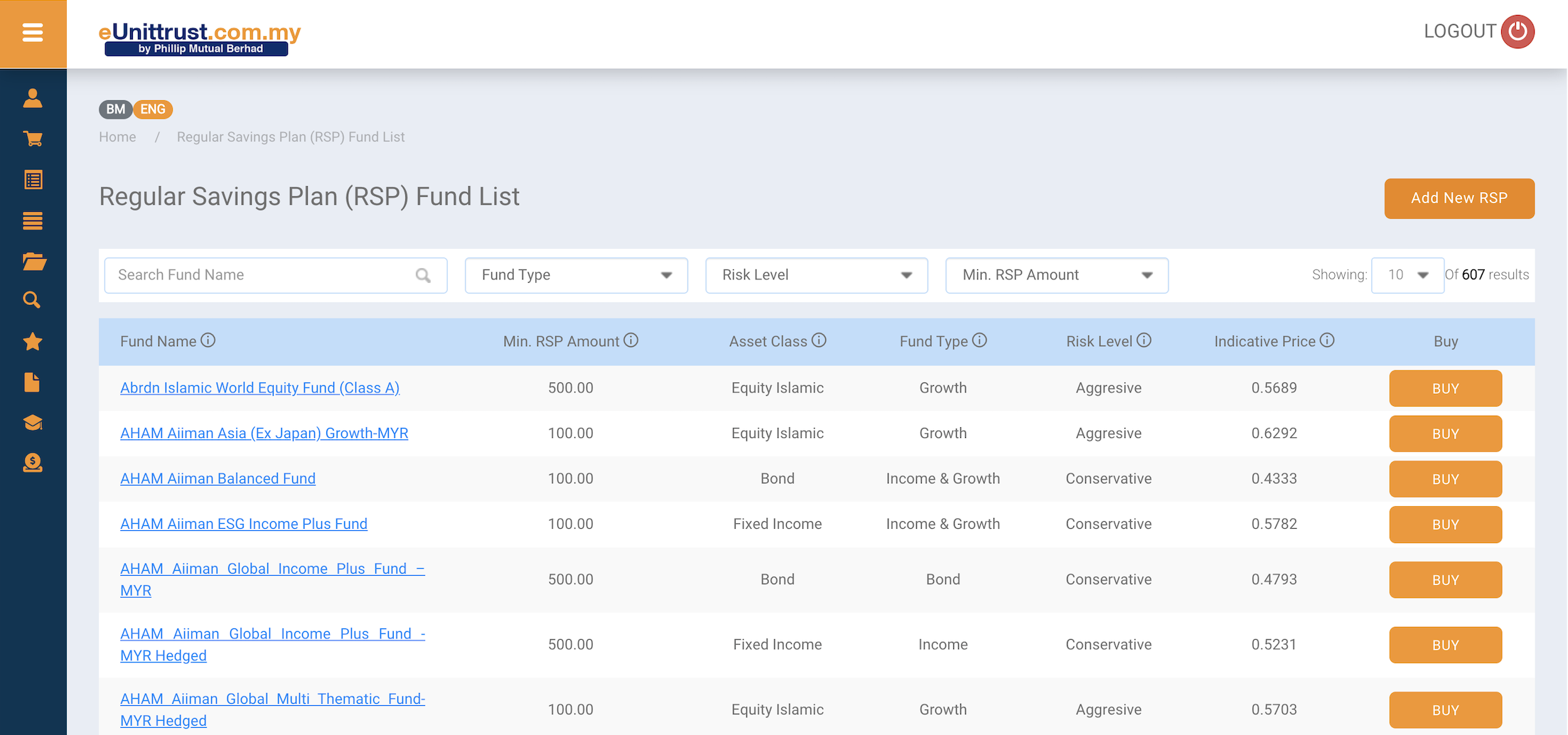Screen dimensions: 1568x735
Task: Click the red logout power icon
Action: click(x=1518, y=32)
